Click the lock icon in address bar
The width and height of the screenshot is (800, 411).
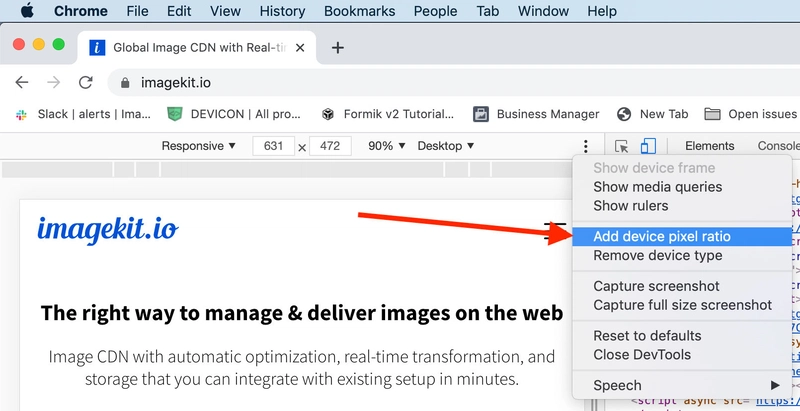point(125,83)
